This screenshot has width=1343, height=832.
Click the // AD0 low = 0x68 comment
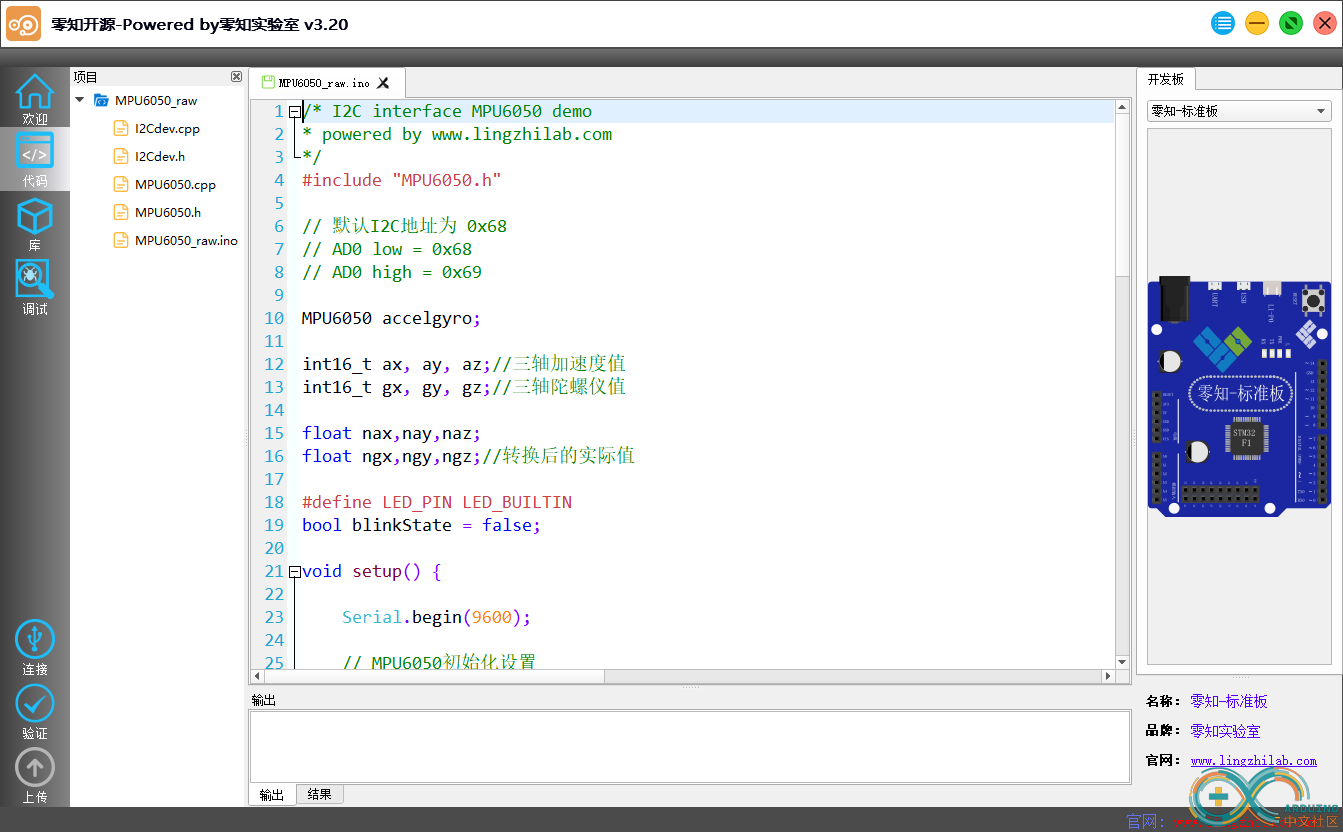pos(387,249)
